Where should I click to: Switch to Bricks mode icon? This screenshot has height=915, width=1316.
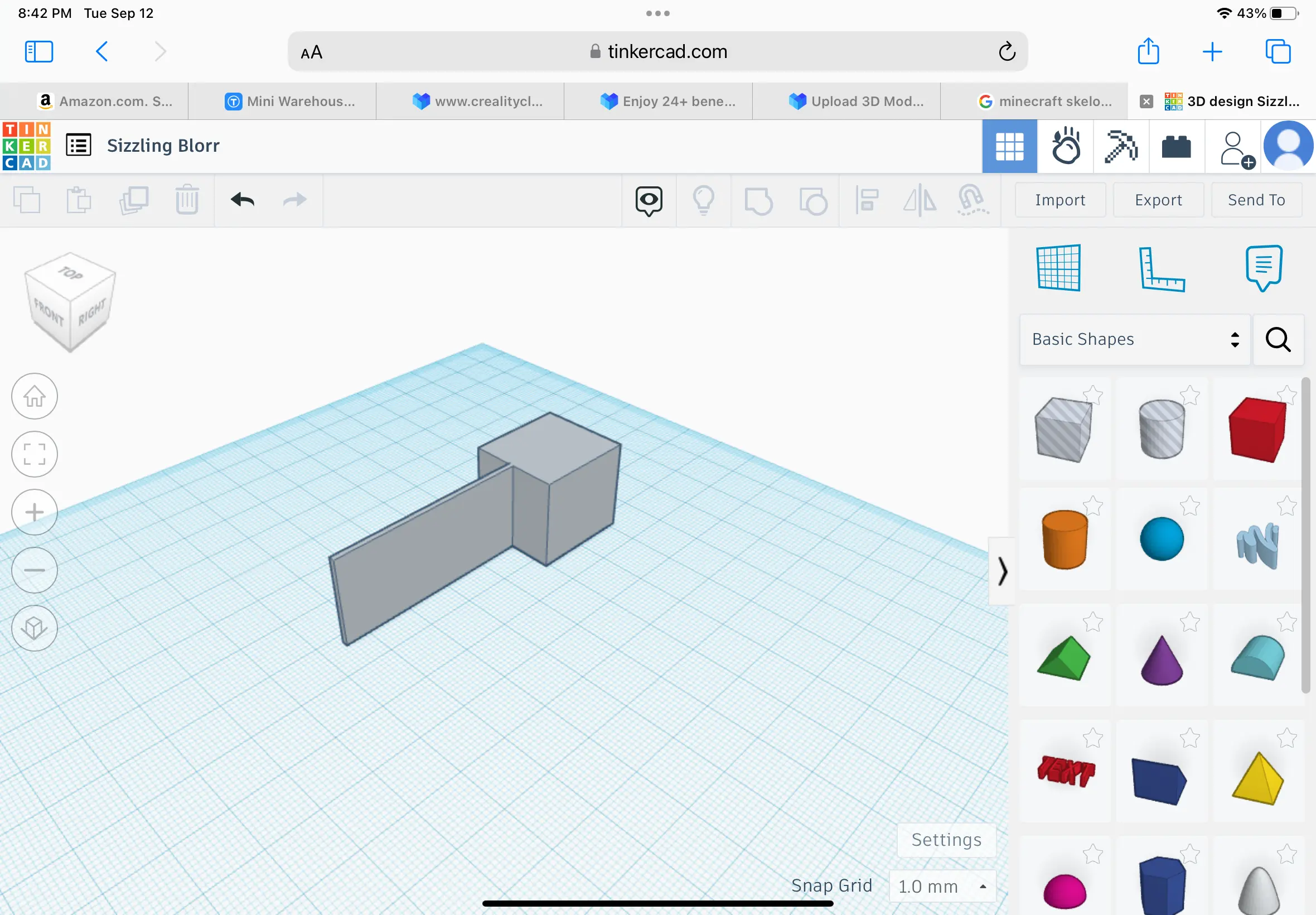1176,147
